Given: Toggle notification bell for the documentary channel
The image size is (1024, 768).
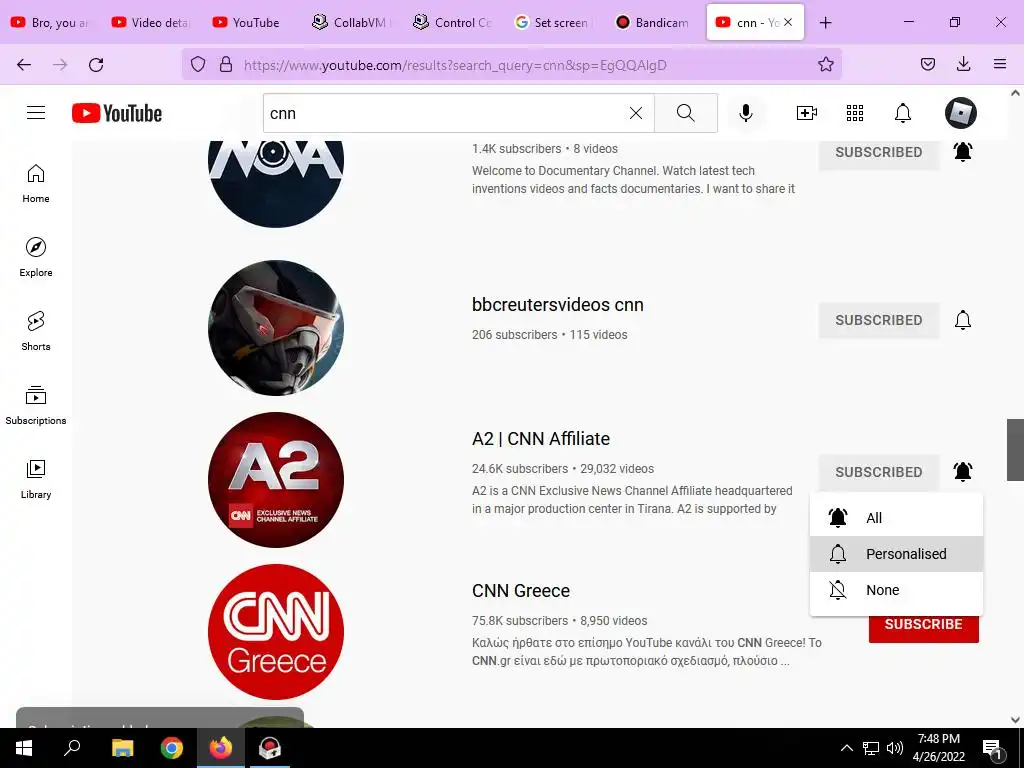Looking at the screenshot, I should click(963, 152).
